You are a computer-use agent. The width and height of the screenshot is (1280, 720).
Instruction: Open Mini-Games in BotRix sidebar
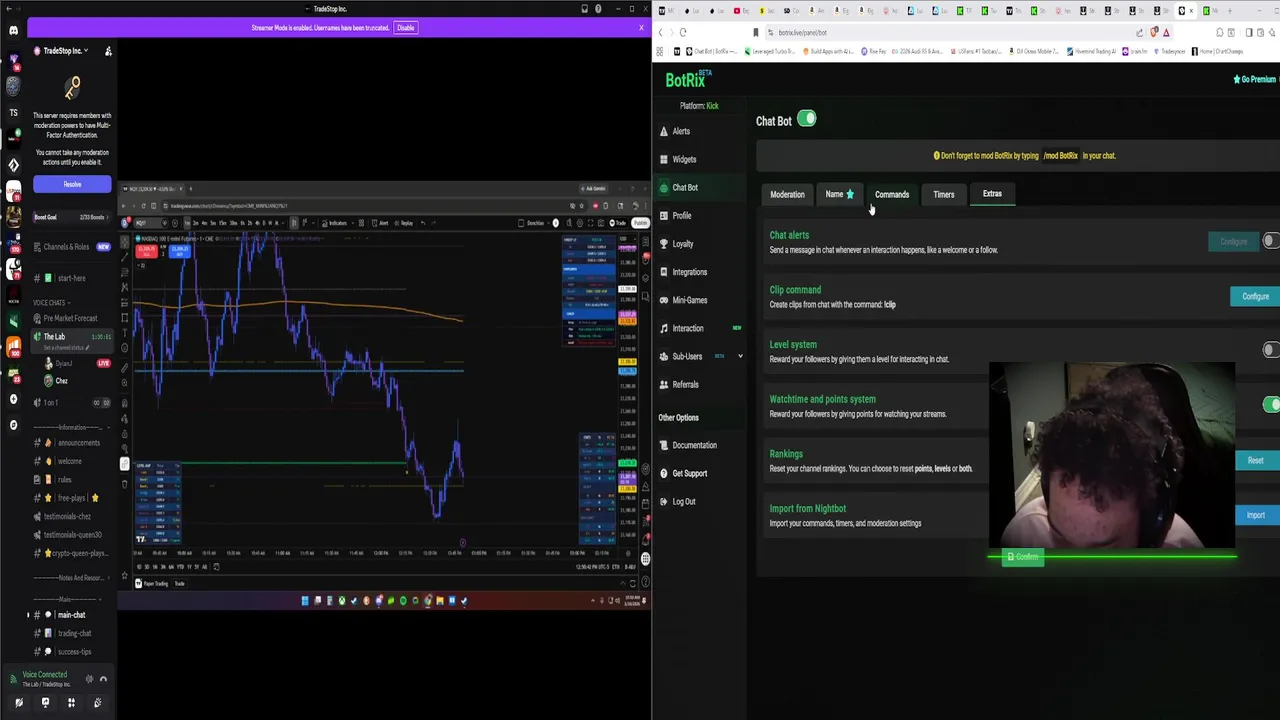click(689, 300)
